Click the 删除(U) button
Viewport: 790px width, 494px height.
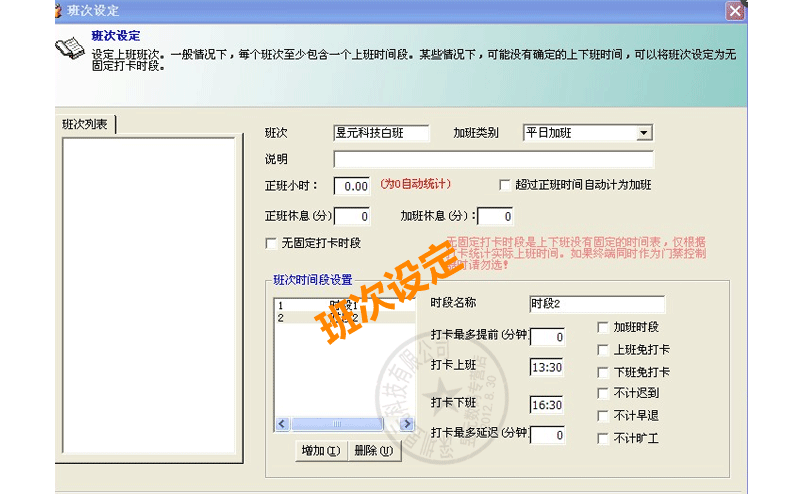374,450
